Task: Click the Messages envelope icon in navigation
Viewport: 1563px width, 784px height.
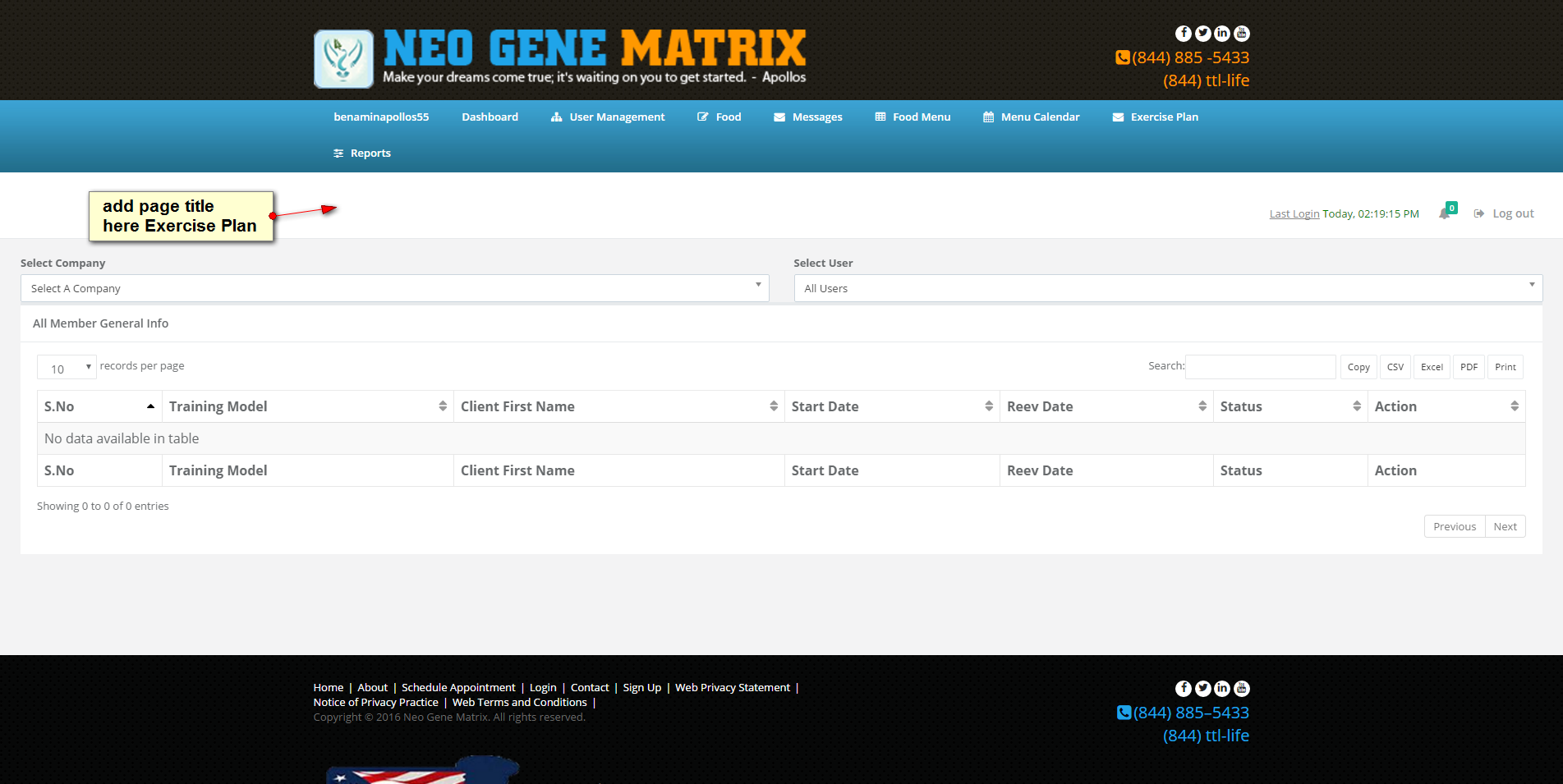Action: click(779, 117)
